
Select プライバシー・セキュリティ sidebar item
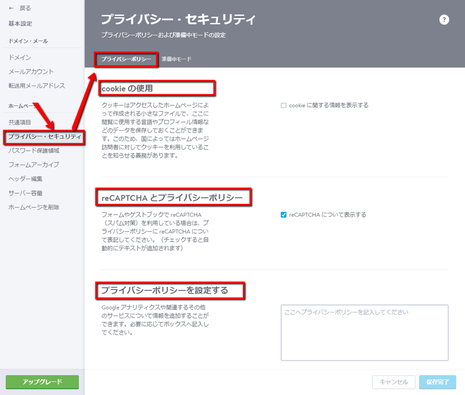44,137
